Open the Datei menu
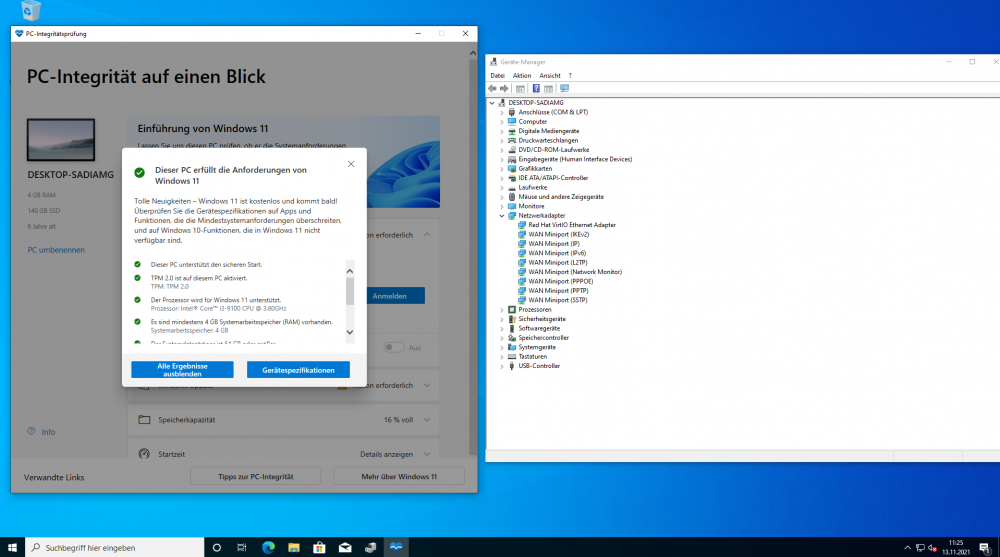This screenshot has width=1000, height=557. (x=497, y=75)
